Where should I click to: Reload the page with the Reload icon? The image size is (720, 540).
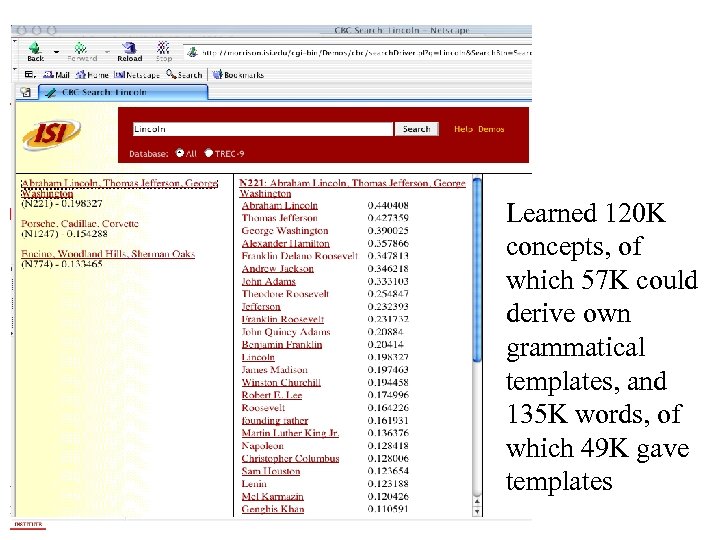[129, 51]
